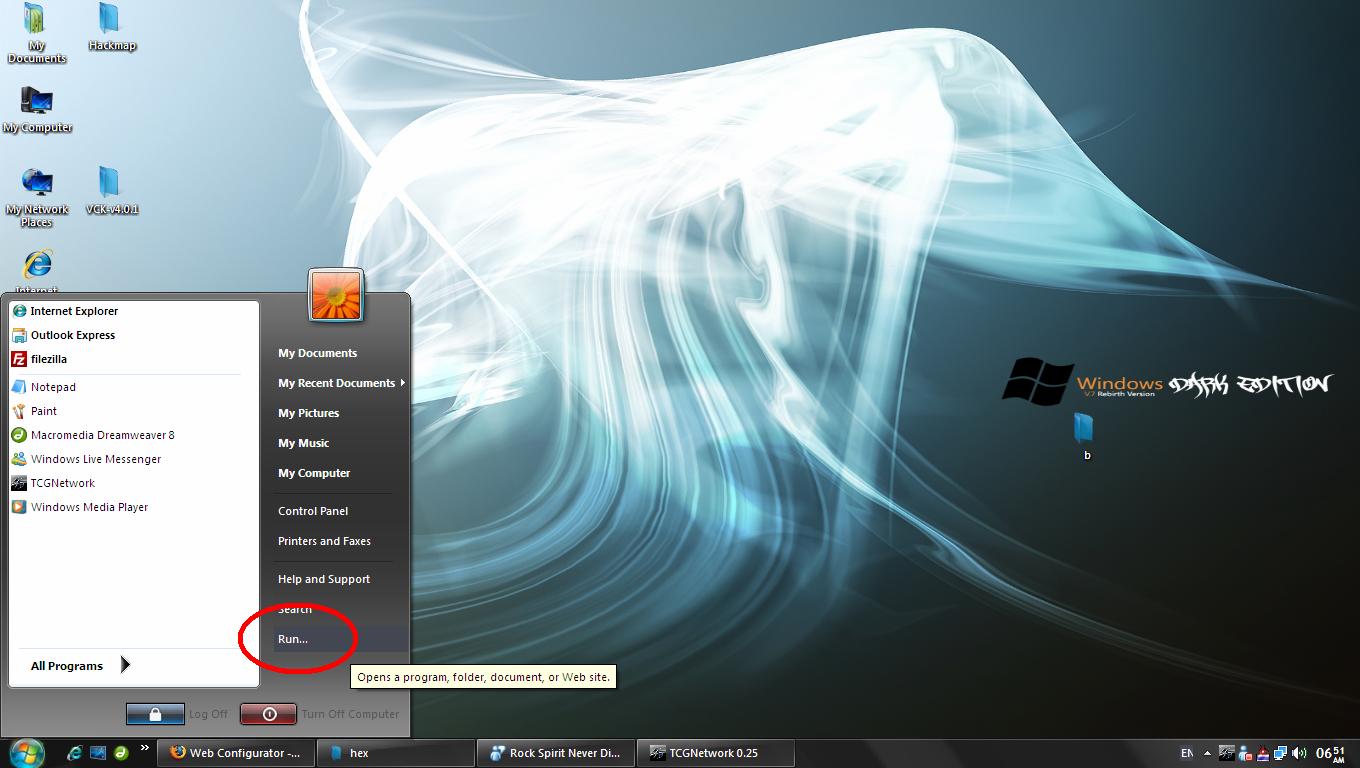Open My Documents from Start menu right pane
Screen dimensions: 1360x768
pyautogui.click(x=317, y=353)
